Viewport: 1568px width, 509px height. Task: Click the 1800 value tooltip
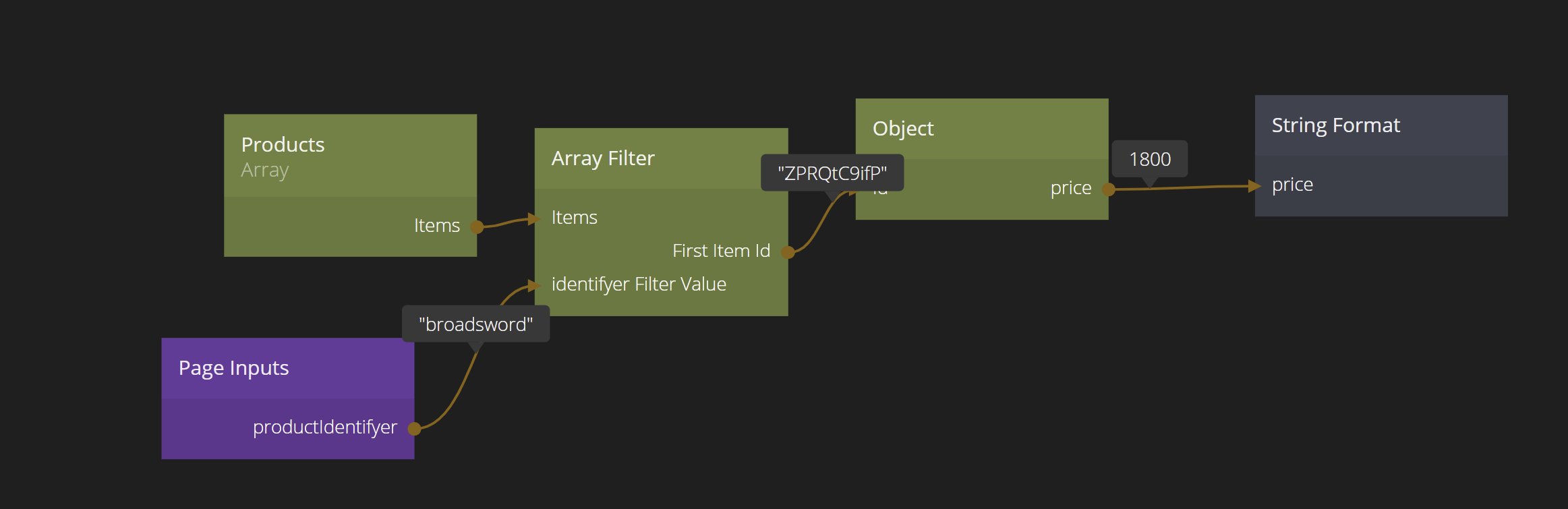tap(1150, 159)
